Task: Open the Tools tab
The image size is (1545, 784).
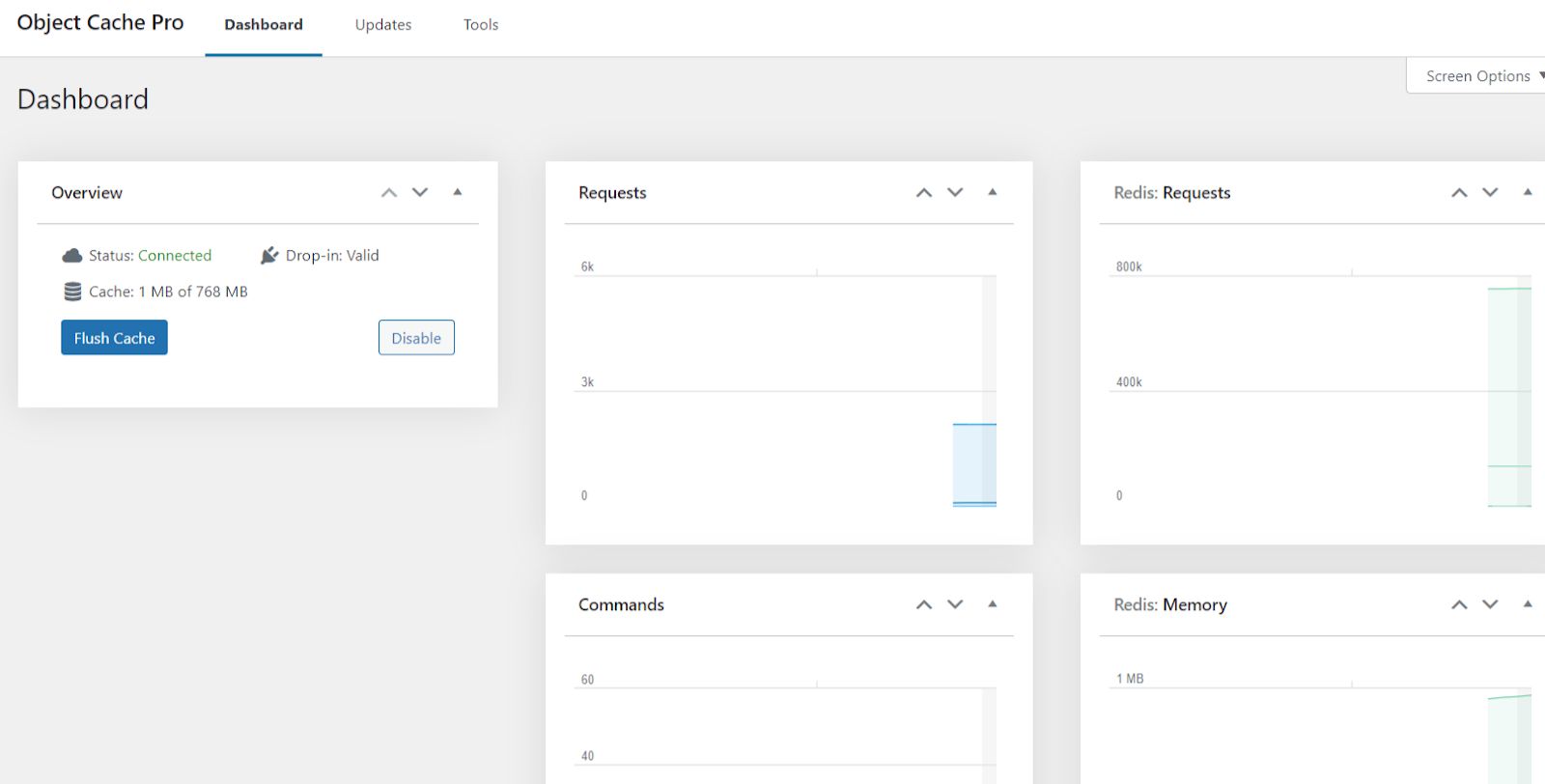Action: point(481,25)
